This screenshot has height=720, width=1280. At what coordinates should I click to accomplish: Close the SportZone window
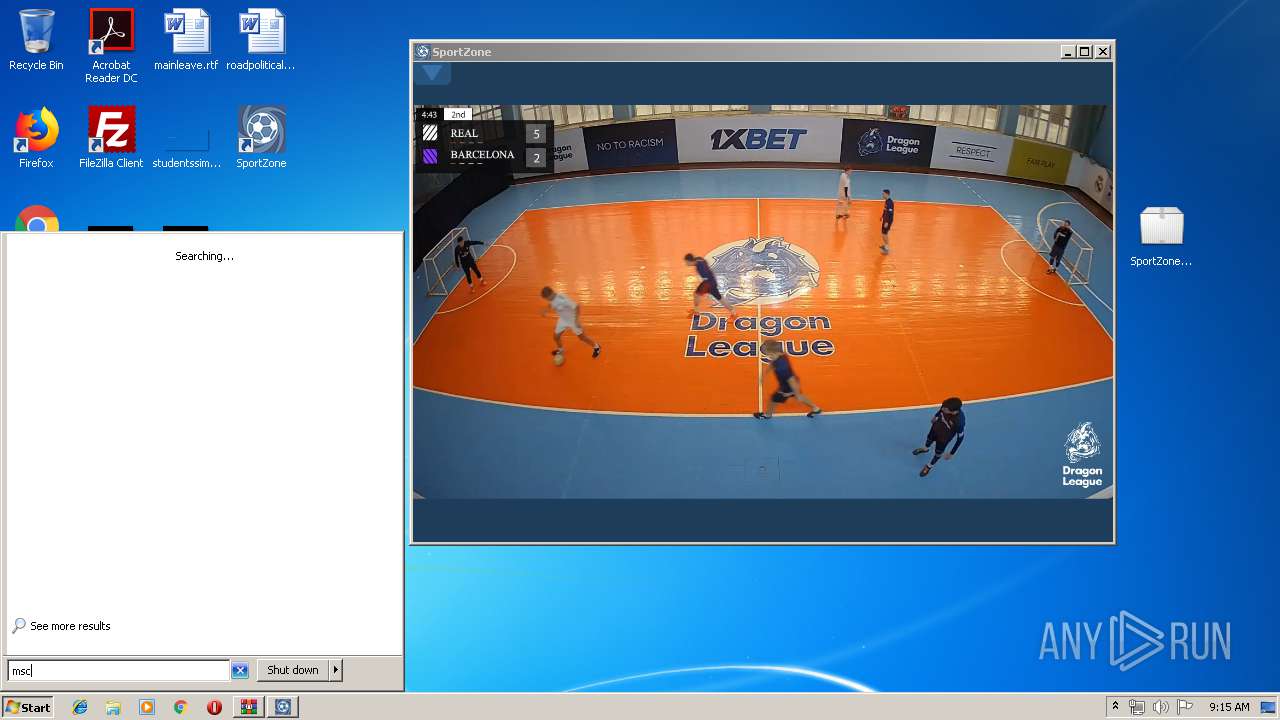(1103, 52)
